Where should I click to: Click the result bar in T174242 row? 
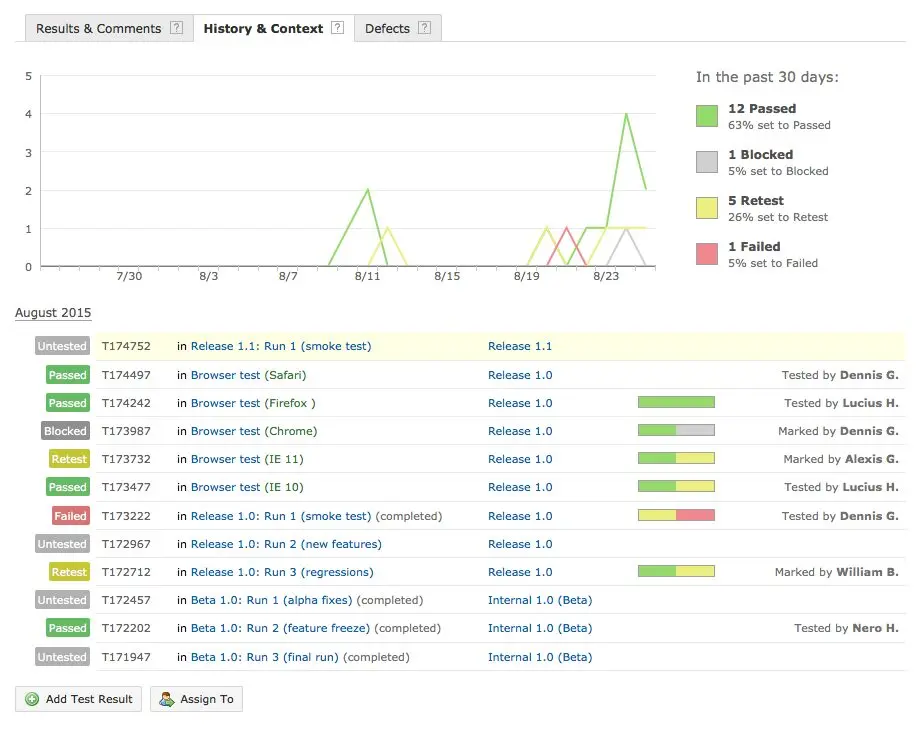pos(676,402)
